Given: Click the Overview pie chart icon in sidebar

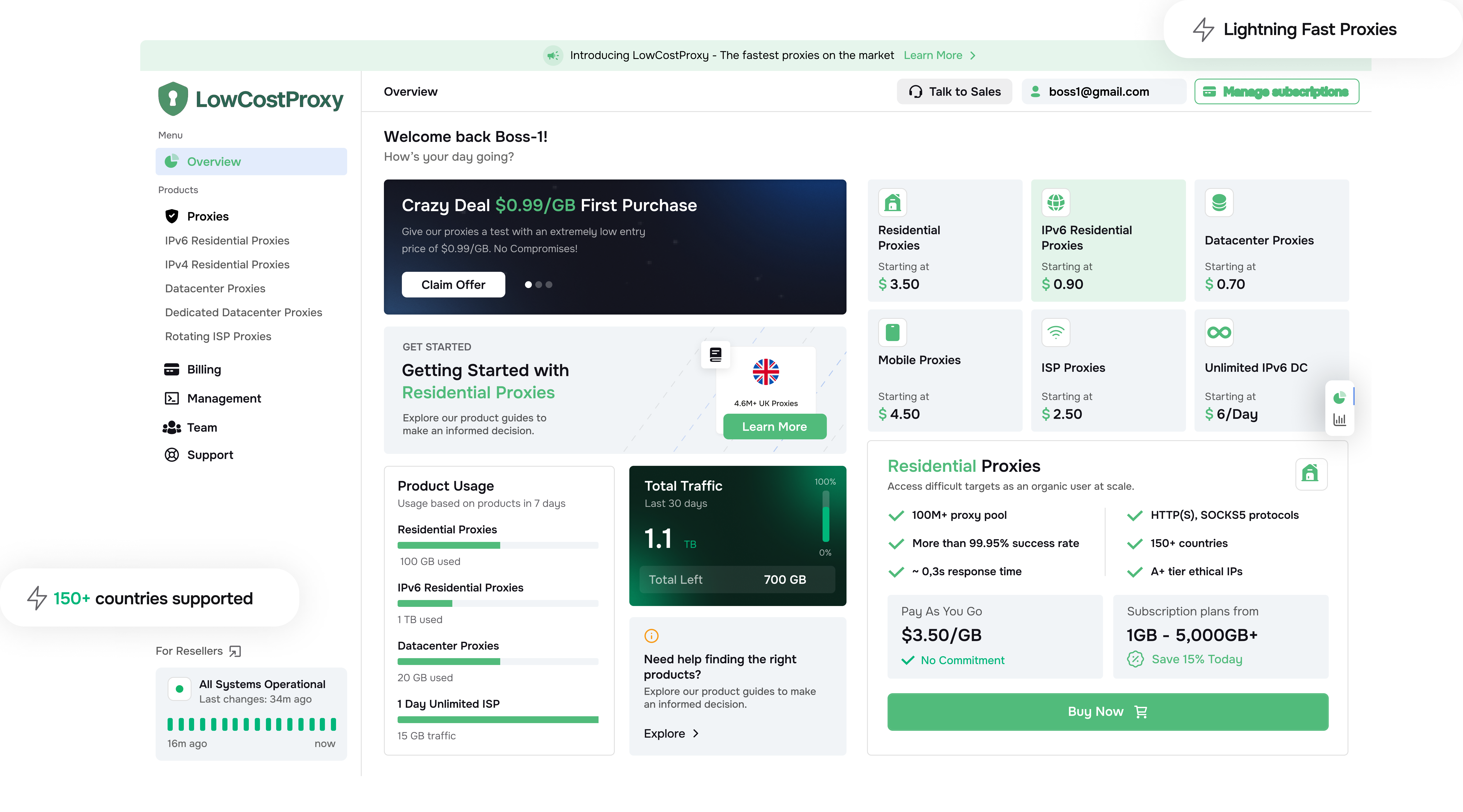Looking at the screenshot, I should [171, 161].
